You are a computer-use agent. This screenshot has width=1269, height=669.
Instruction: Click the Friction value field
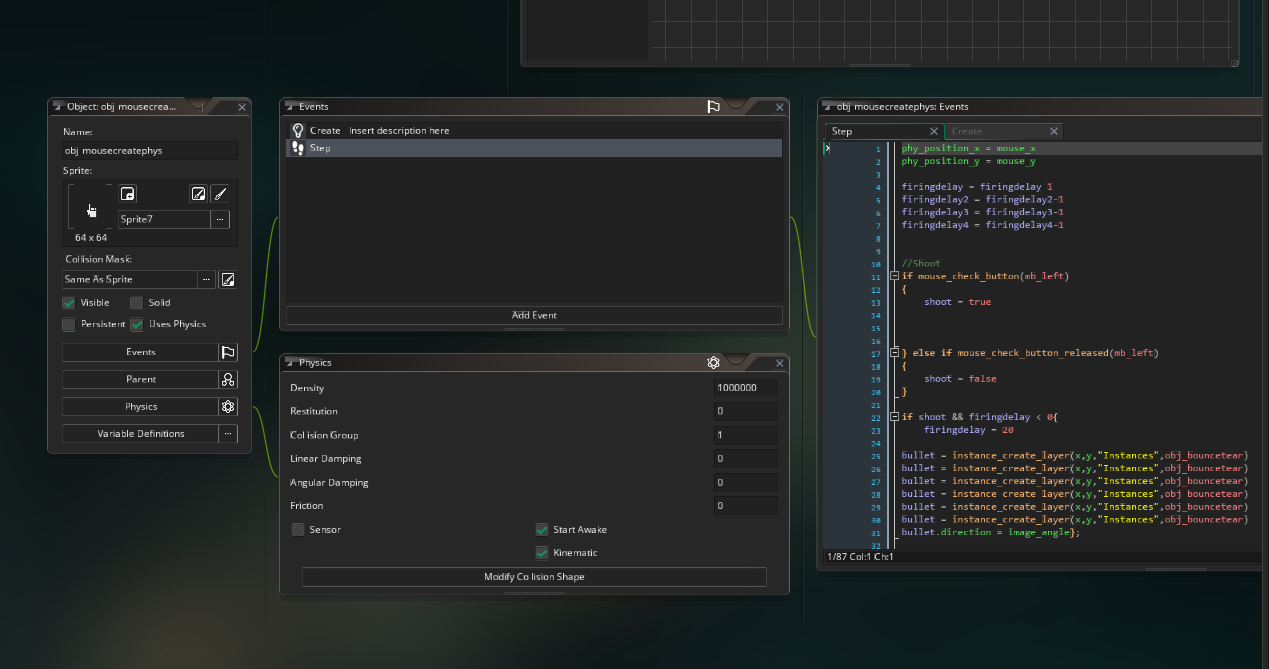(745, 506)
